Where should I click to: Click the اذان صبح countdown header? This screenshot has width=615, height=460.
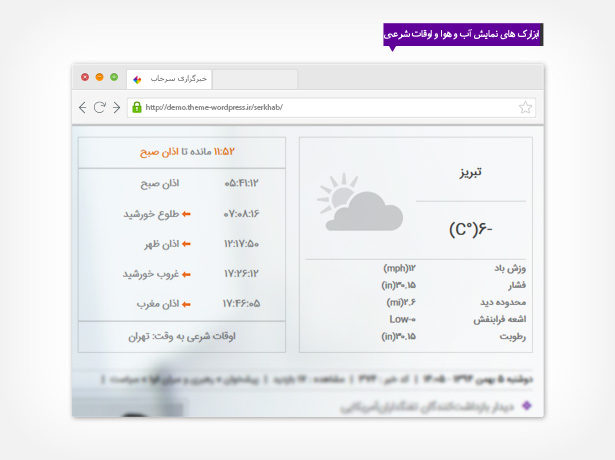(x=182, y=152)
